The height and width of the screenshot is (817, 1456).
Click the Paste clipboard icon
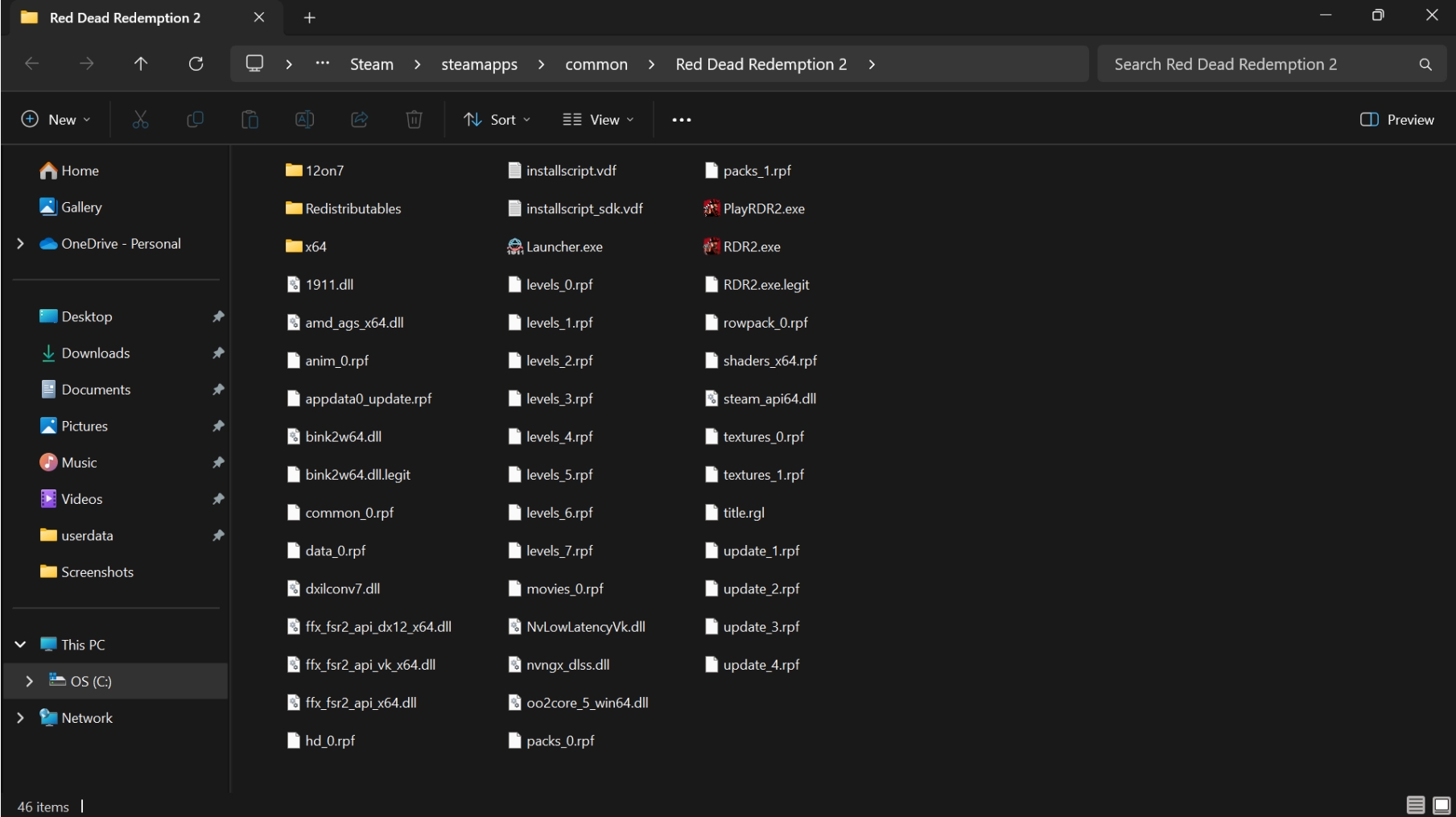(x=250, y=119)
